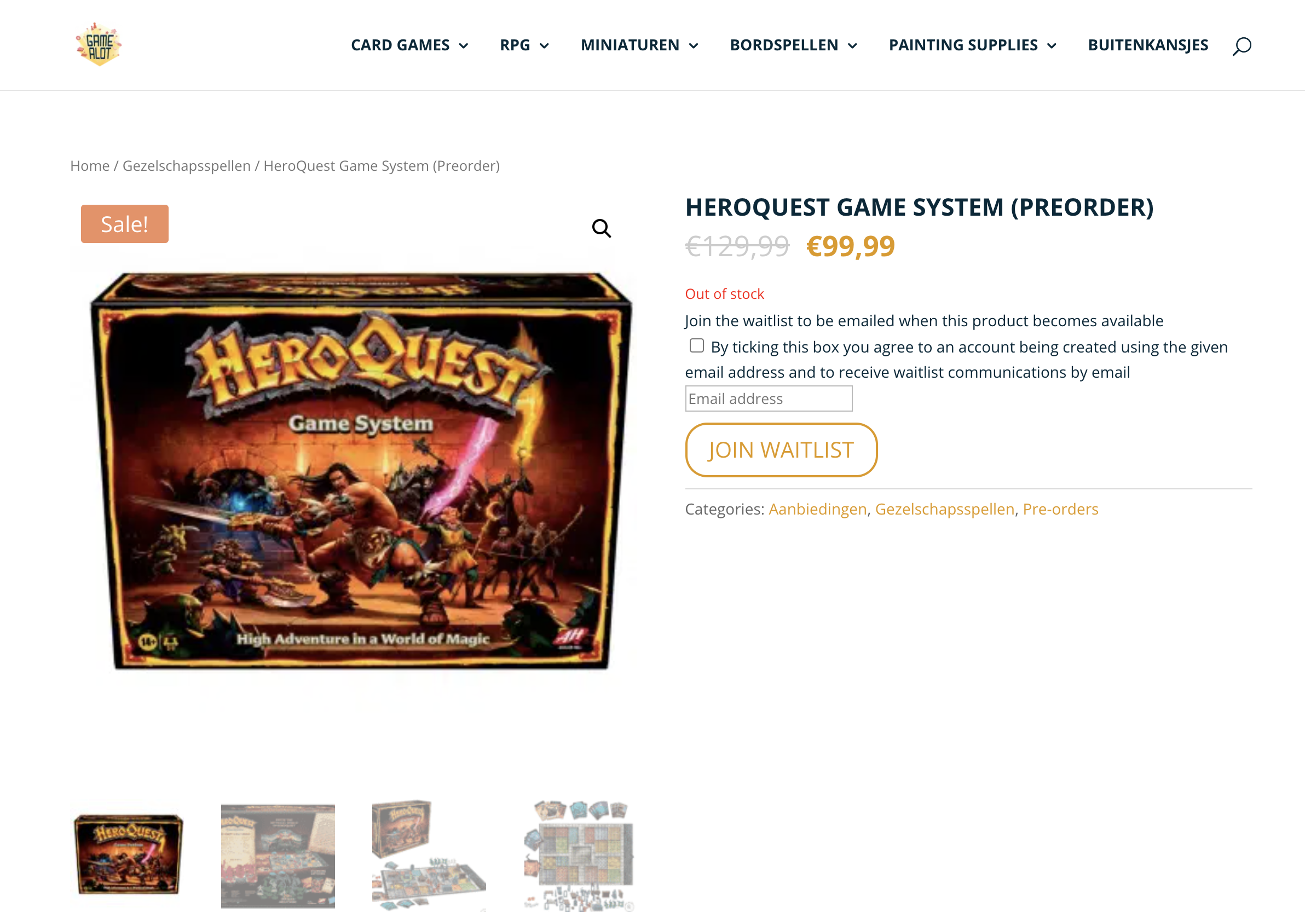Screen dimensions: 1305x924
Task: Expand the Card Games dropdown menu
Action: [x=409, y=45]
